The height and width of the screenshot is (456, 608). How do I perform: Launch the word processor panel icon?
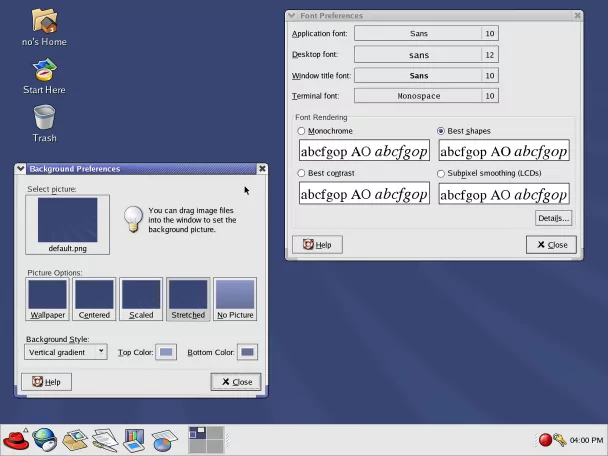pyautogui.click(x=105, y=440)
